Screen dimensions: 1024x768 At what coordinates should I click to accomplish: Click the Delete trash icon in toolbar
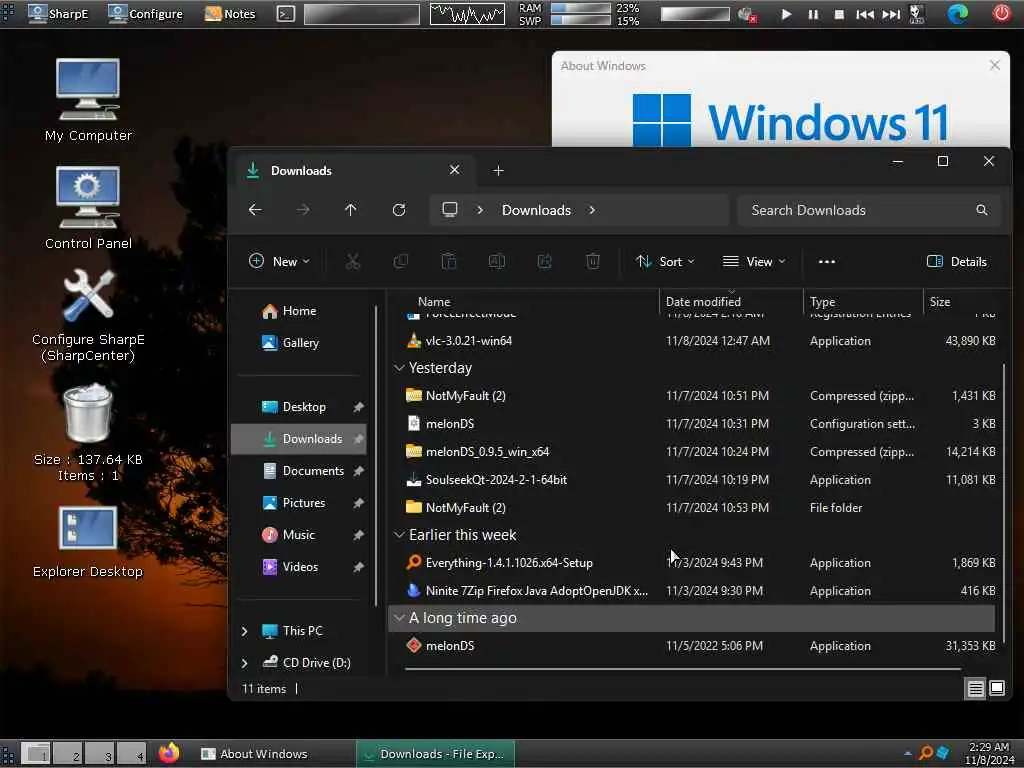593,261
